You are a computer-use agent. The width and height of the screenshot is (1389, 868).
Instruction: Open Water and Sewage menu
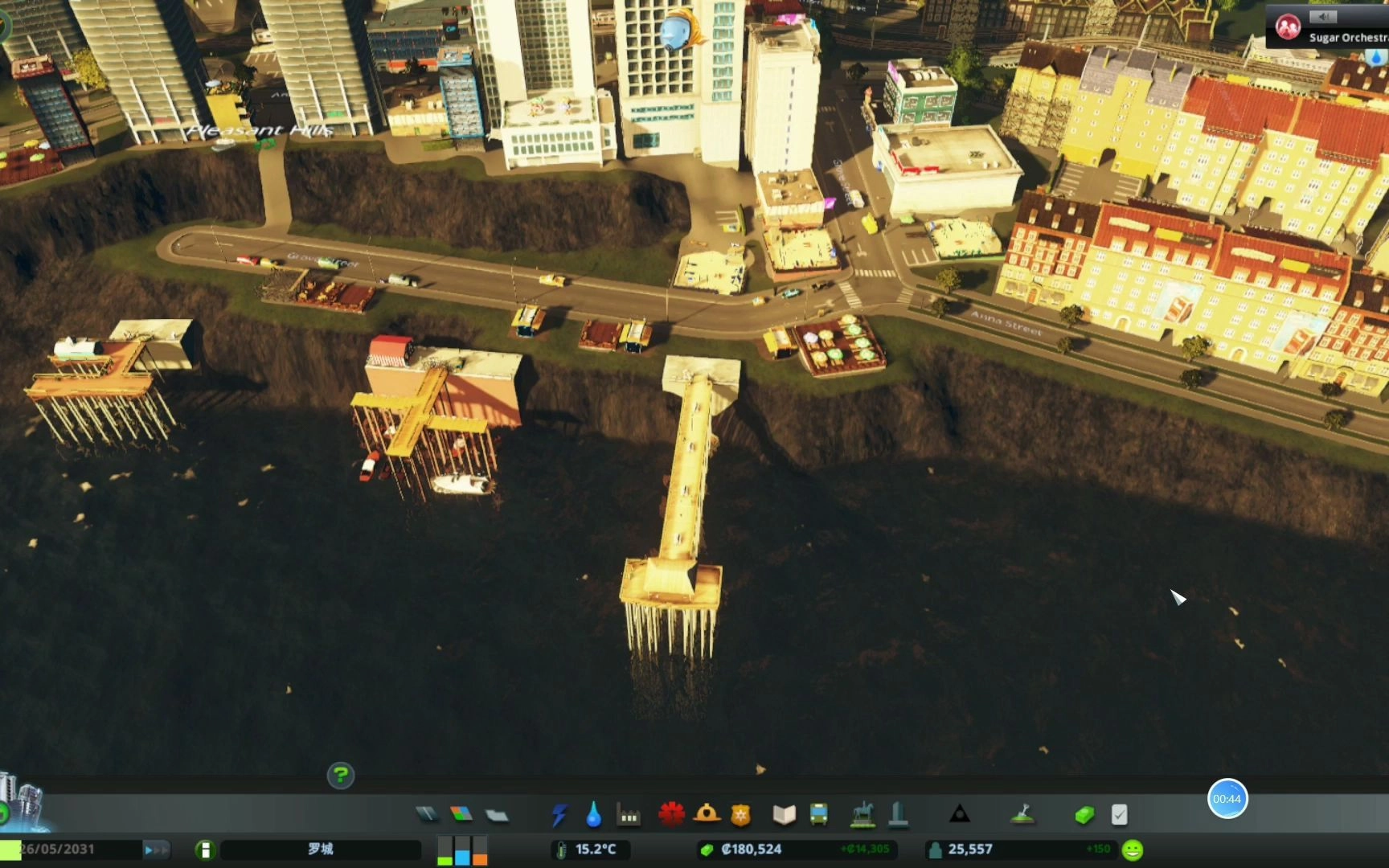pos(593,815)
